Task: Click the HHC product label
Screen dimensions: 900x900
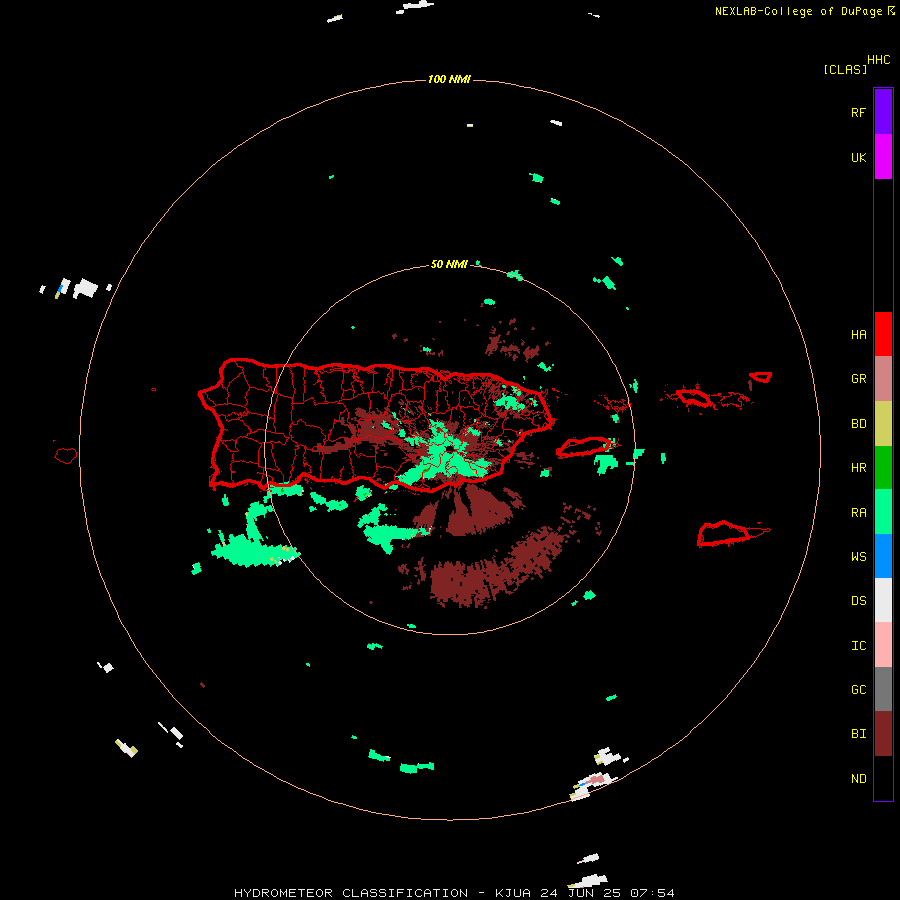Action: tap(879, 60)
